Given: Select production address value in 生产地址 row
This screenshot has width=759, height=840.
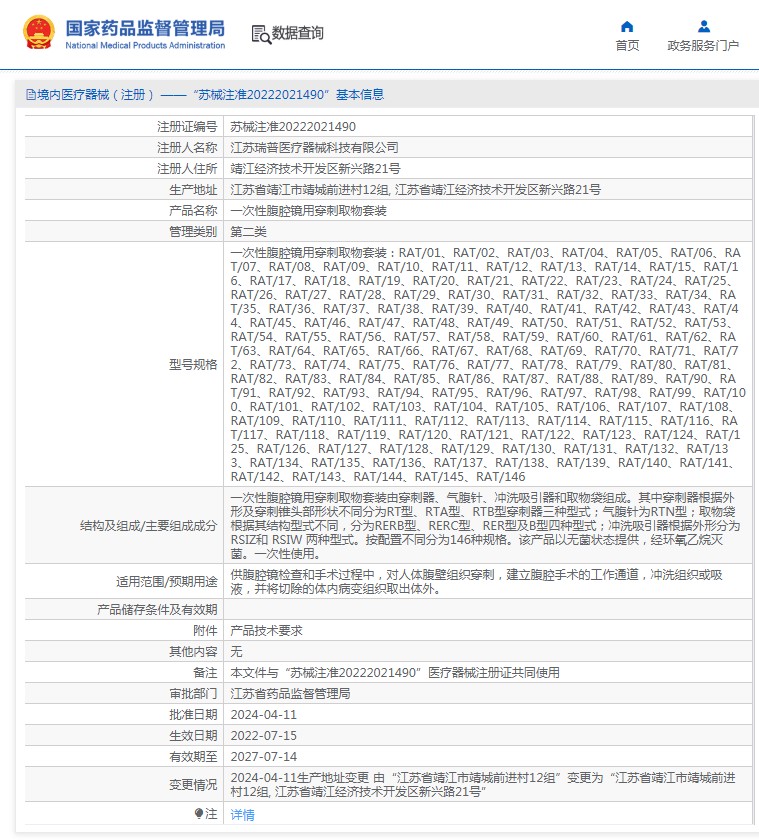Looking at the screenshot, I should point(416,190).
